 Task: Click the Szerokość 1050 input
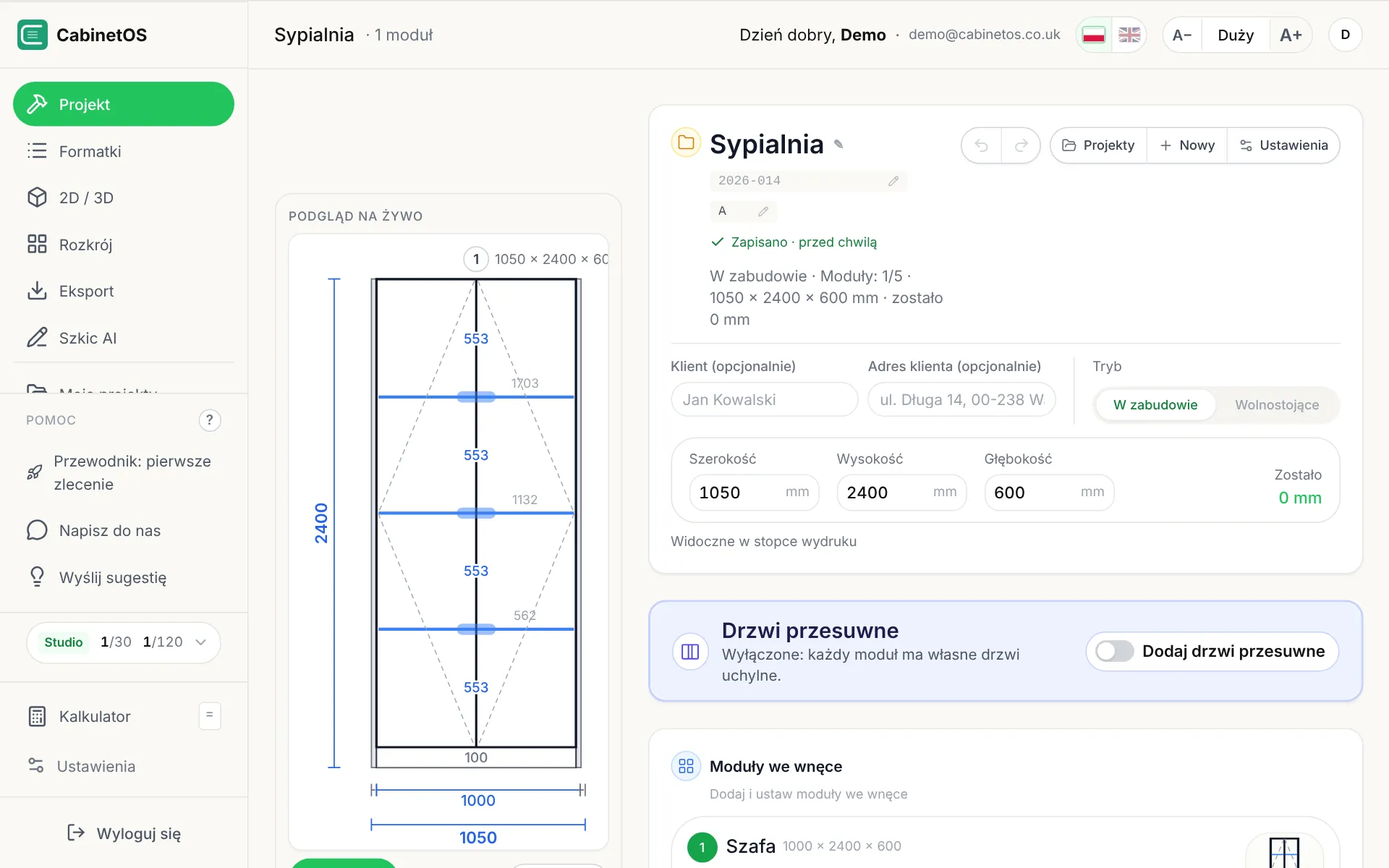pyautogui.click(x=754, y=493)
